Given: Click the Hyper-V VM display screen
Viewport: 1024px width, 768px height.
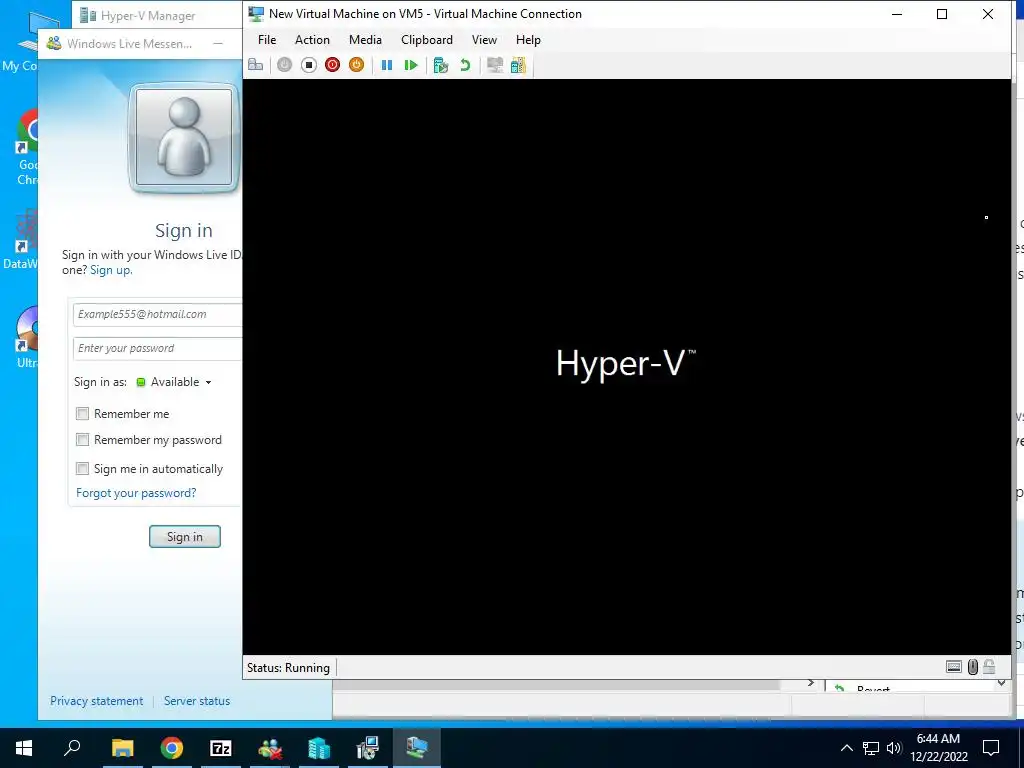Looking at the screenshot, I should 626,366.
